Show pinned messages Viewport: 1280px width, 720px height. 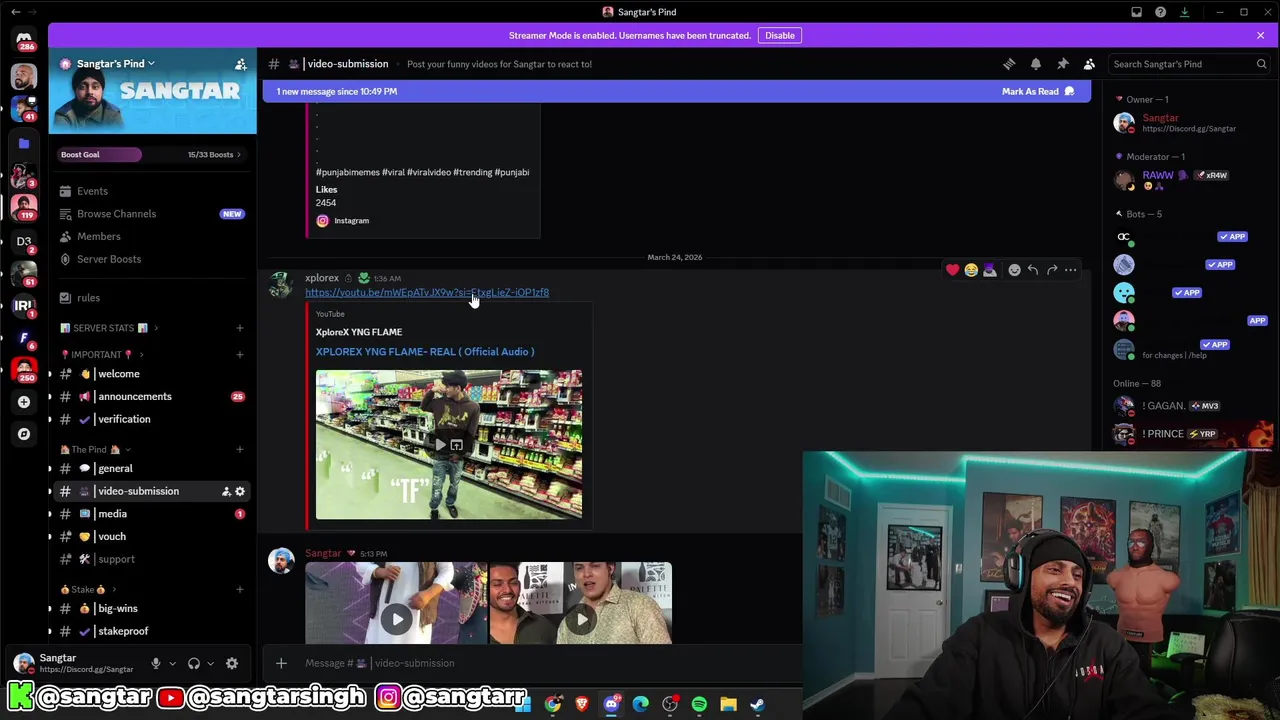(x=1063, y=64)
